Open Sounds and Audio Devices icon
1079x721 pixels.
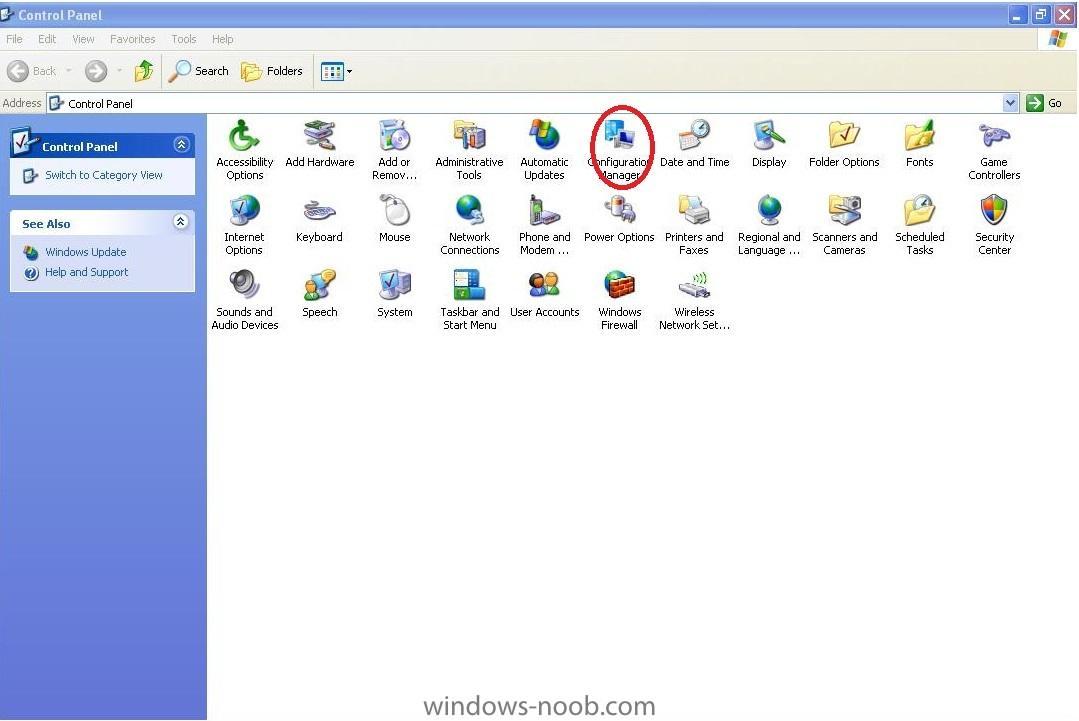click(244, 300)
